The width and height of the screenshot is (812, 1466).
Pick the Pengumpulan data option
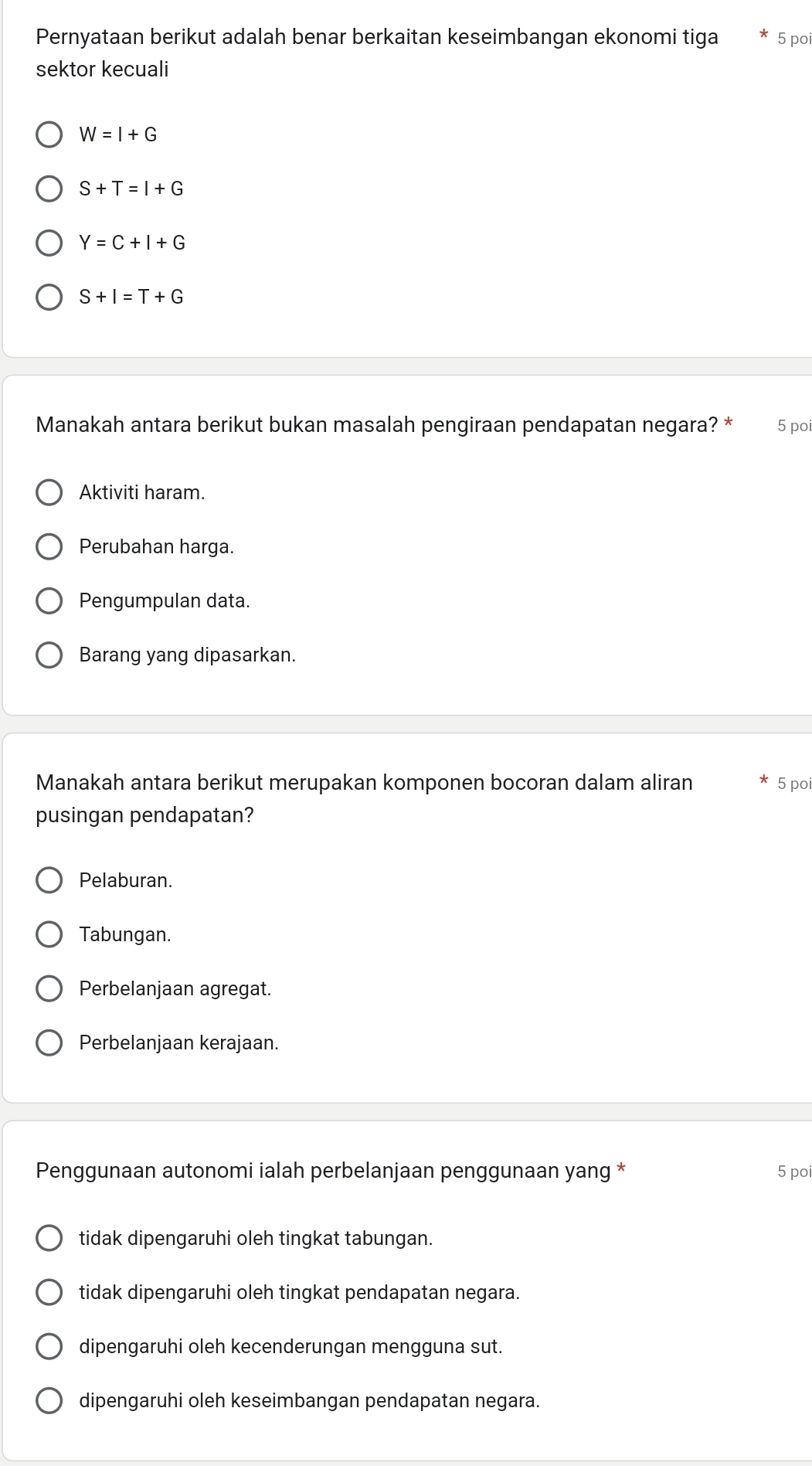tap(49, 600)
